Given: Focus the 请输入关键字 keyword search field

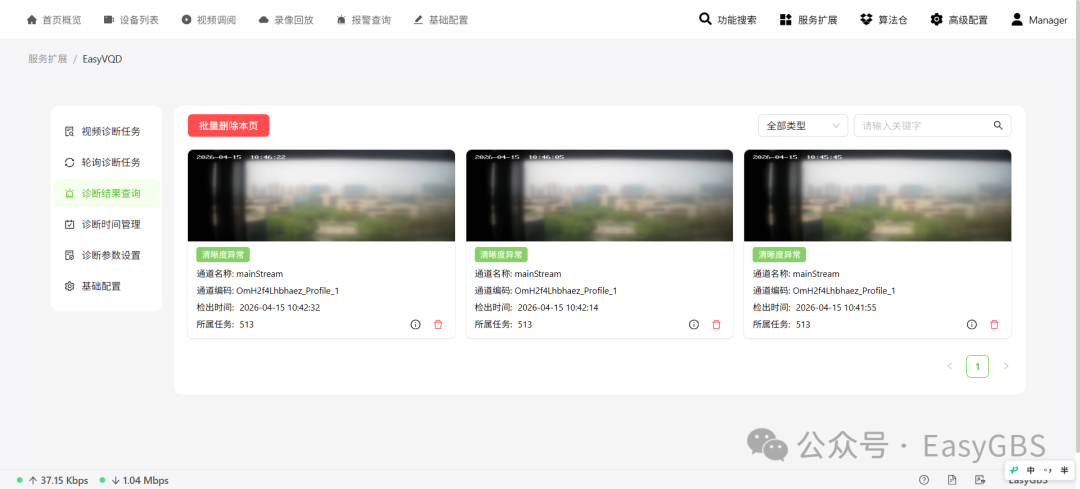Looking at the screenshot, I should [x=933, y=125].
